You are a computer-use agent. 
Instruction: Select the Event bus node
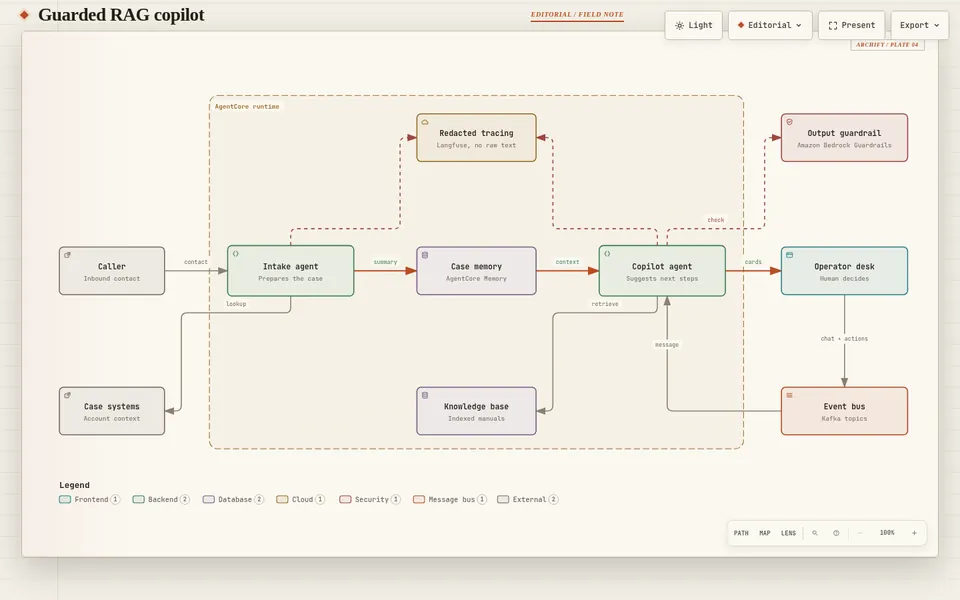[844, 411]
